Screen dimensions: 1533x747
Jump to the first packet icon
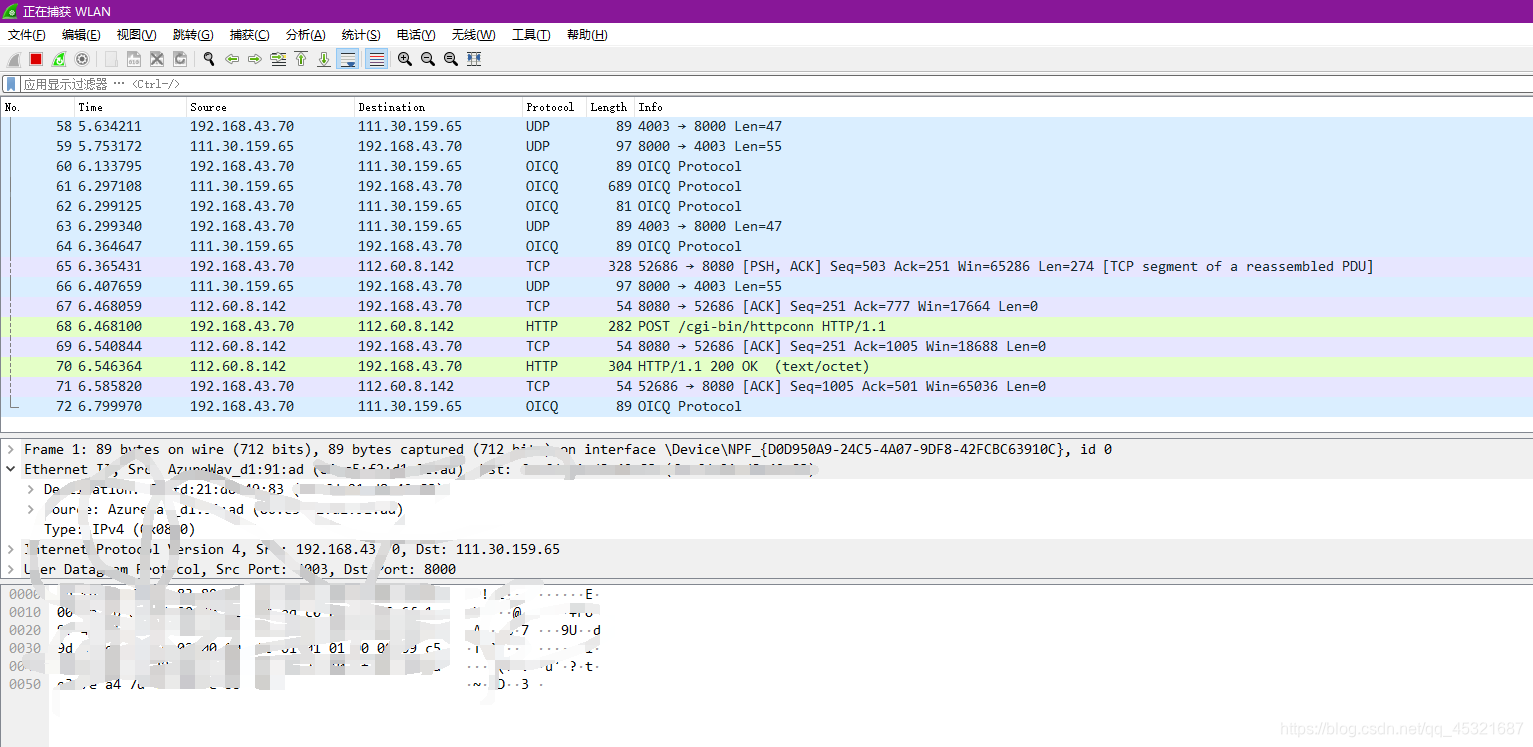(301, 59)
